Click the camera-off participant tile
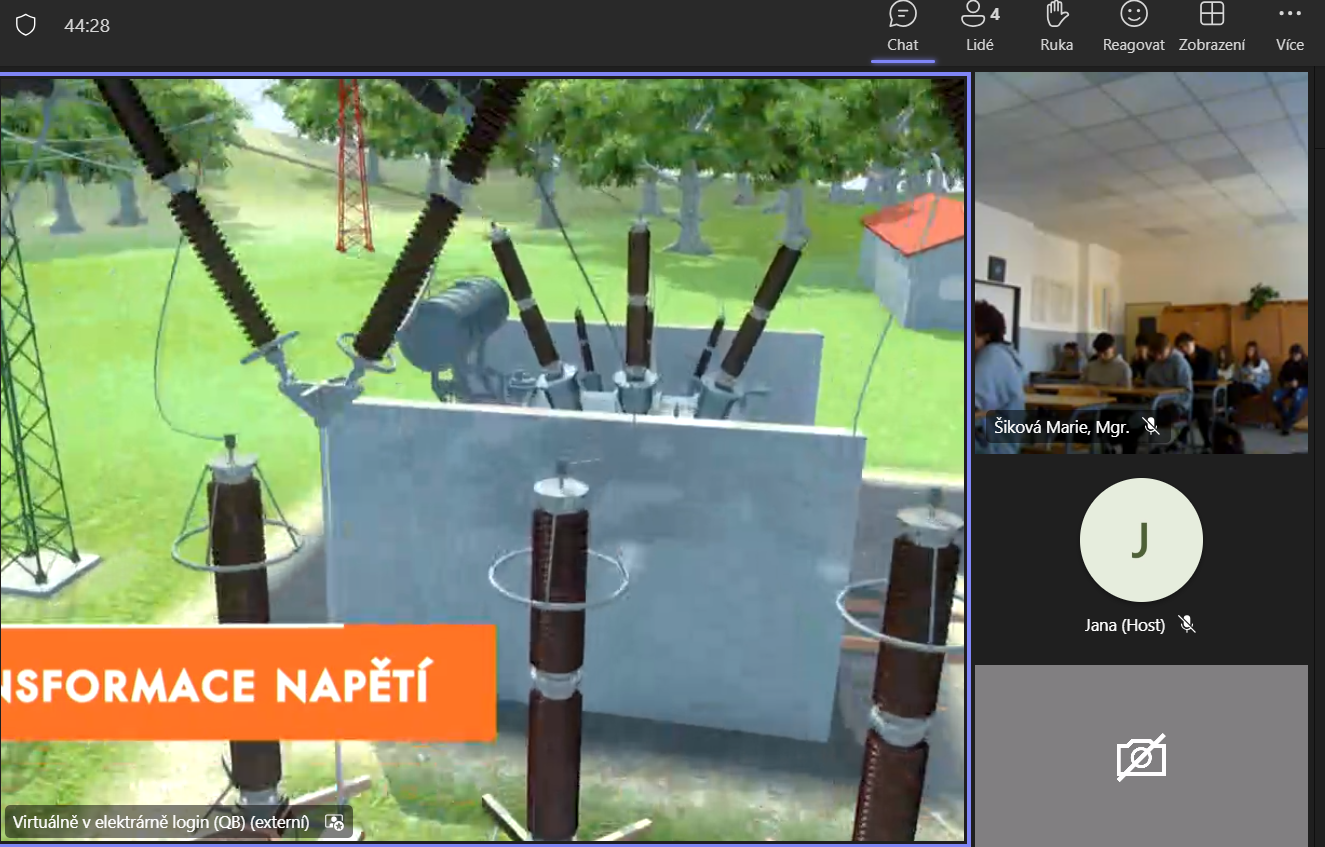1325x847 pixels. tap(1141, 756)
